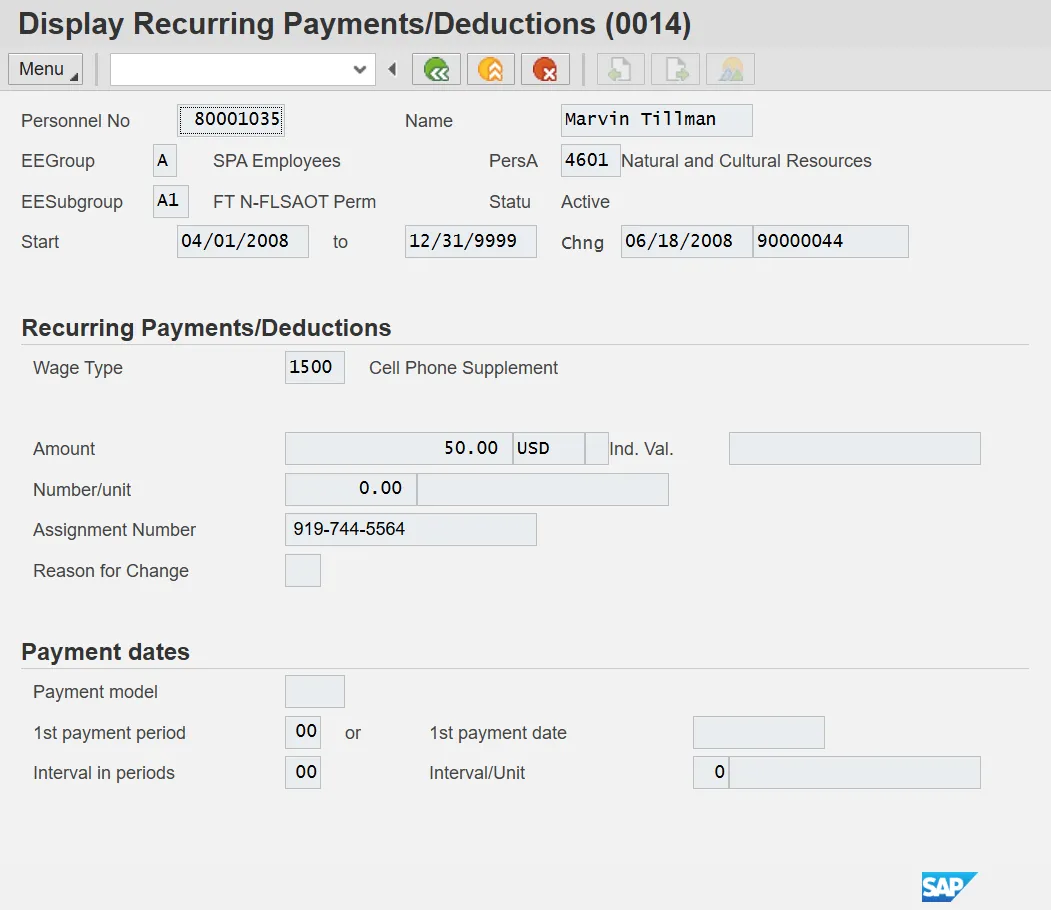Click the SAP logo

[948, 886]
